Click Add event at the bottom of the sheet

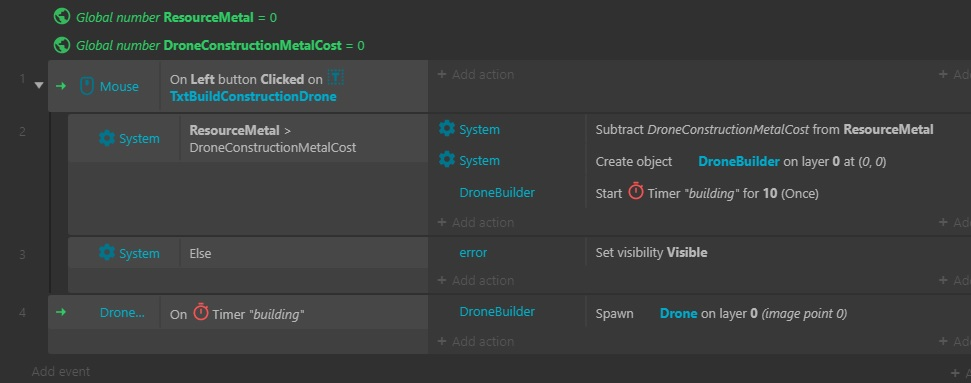pos(61,371)
